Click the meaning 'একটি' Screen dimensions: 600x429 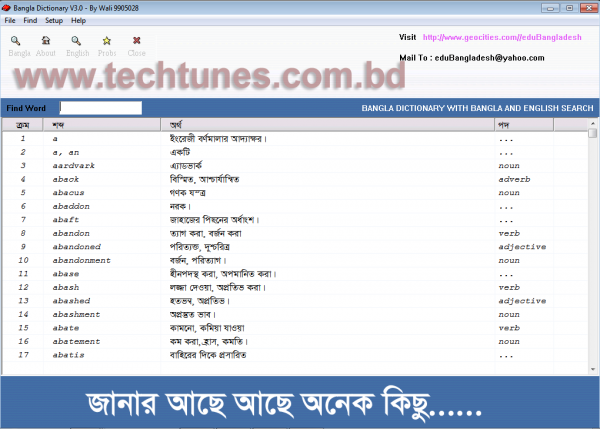[180, 152]
